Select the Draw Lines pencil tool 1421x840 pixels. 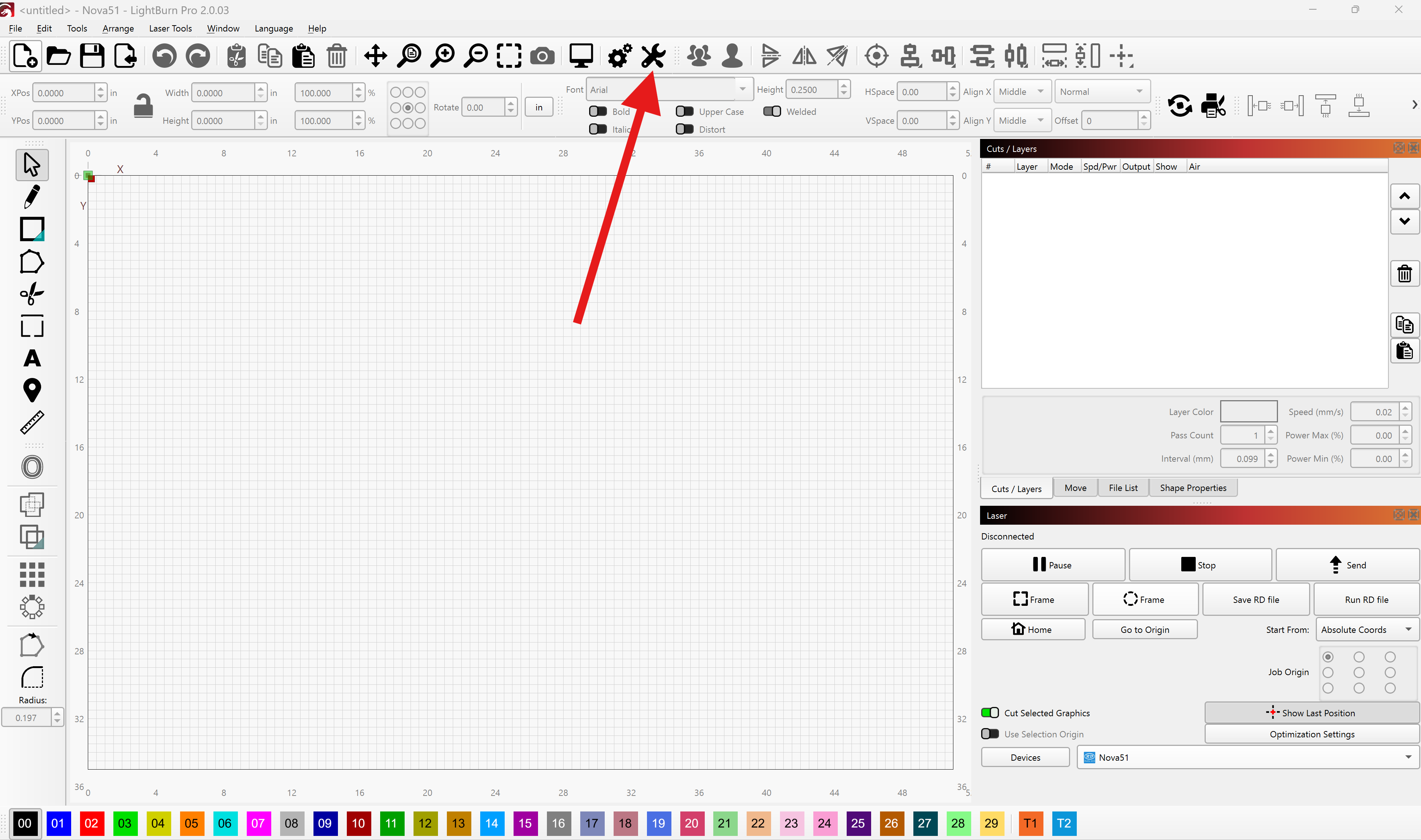point(32,196)
